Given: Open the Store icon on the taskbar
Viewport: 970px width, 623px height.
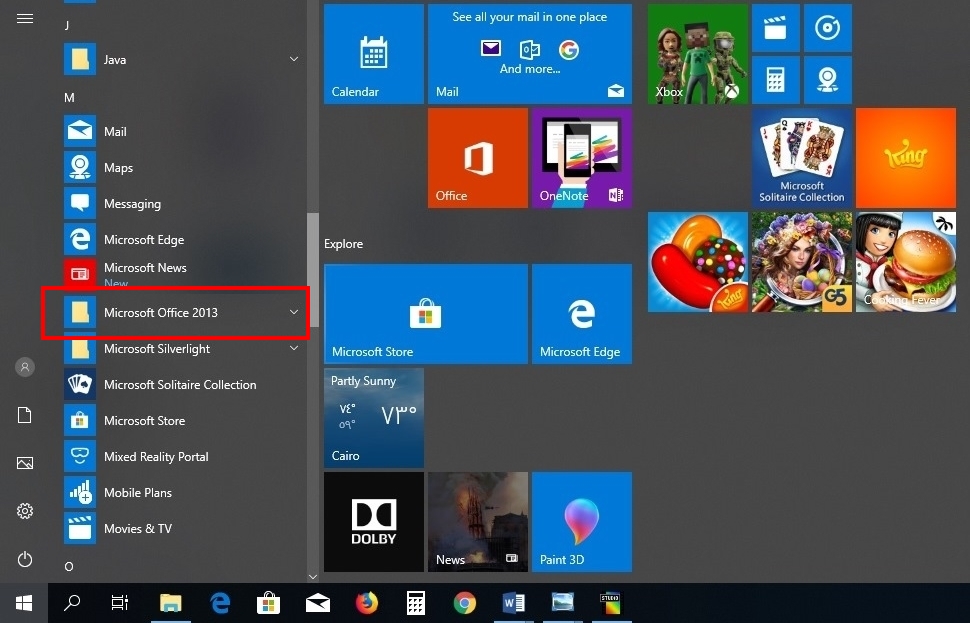Looking at the screenshot, I should (x=268, y=603).
